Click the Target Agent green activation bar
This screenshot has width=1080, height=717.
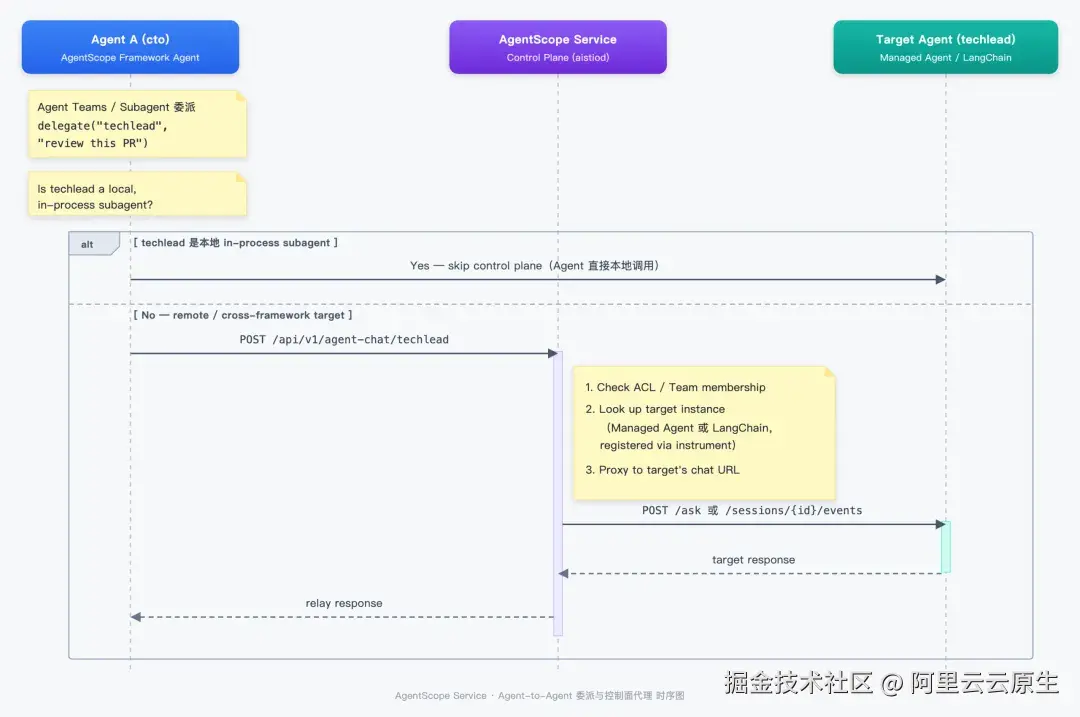(946, 547)
